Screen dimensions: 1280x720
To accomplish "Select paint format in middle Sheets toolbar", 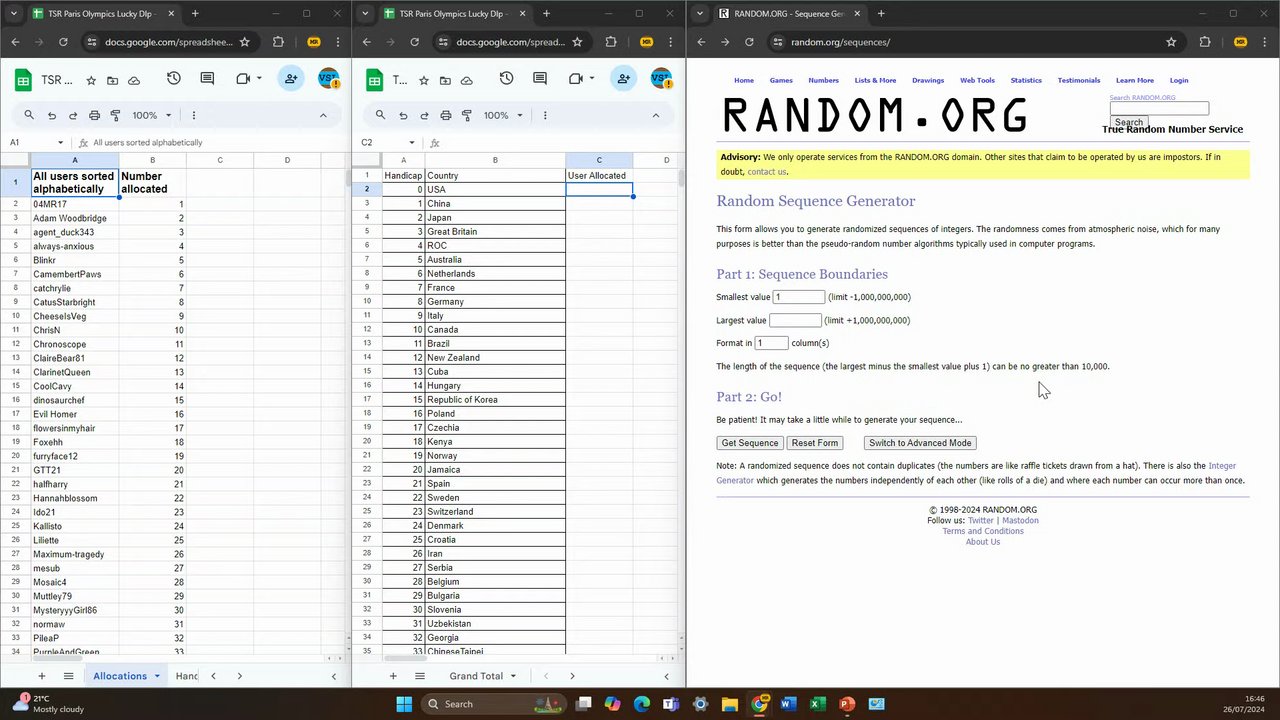I will (x=466, y=115).
